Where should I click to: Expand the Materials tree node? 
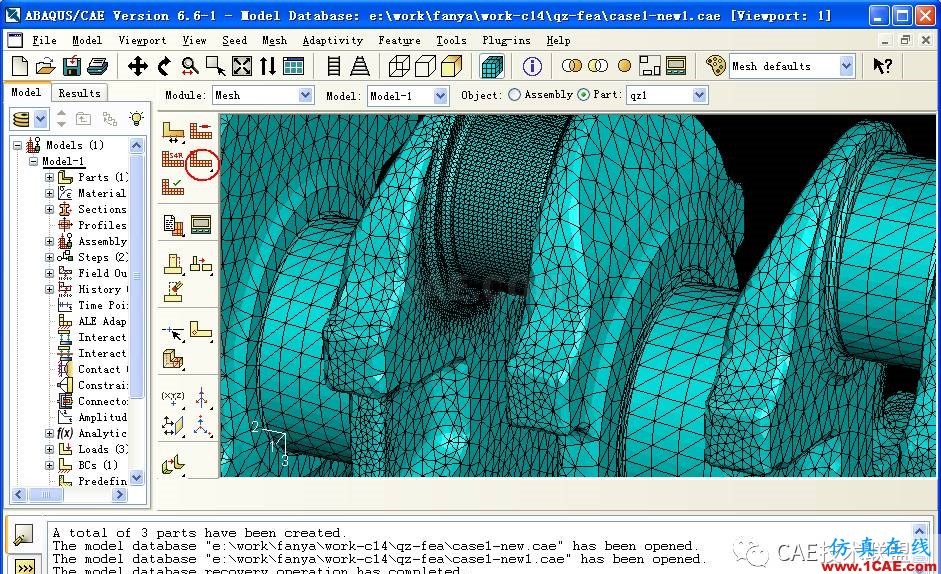[x=49, y=193]
